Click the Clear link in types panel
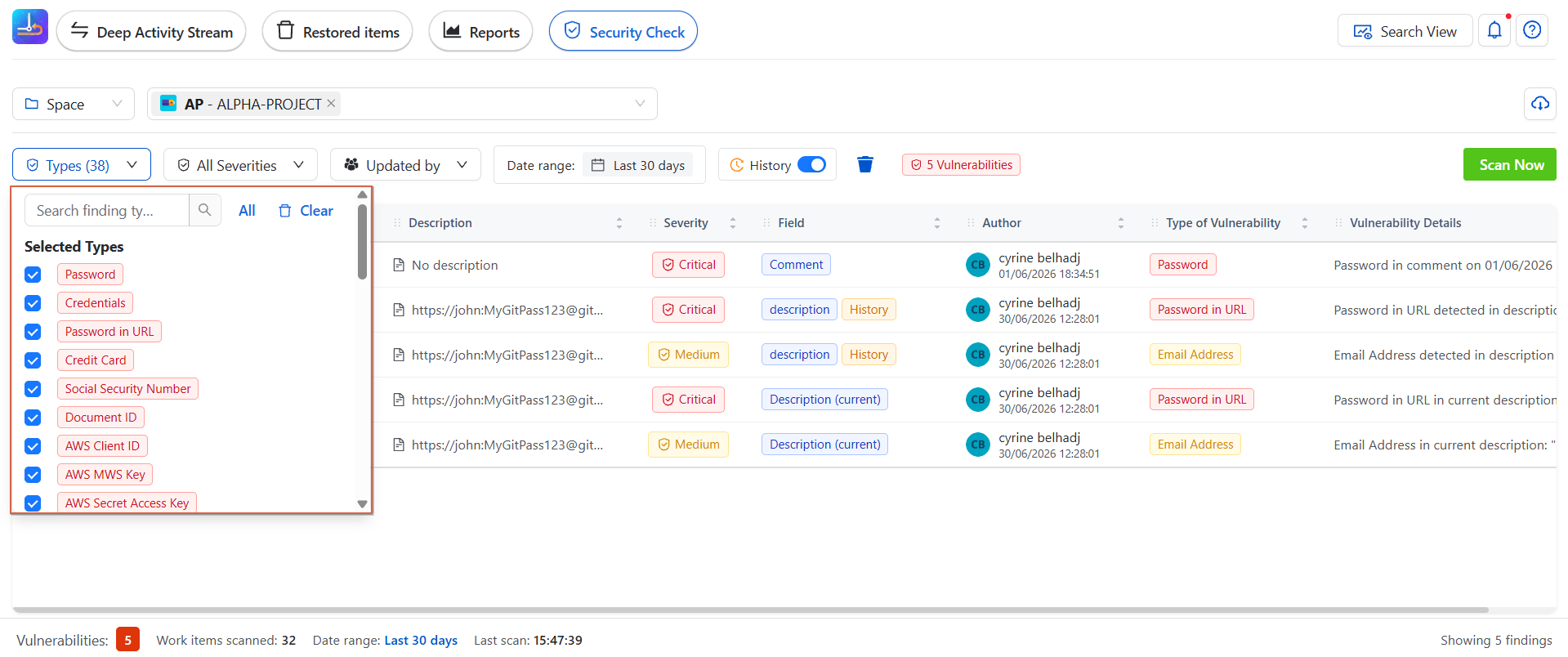The width and height of the screenshot is (1568, 657). pyautogui.click(x=306, y=211)
